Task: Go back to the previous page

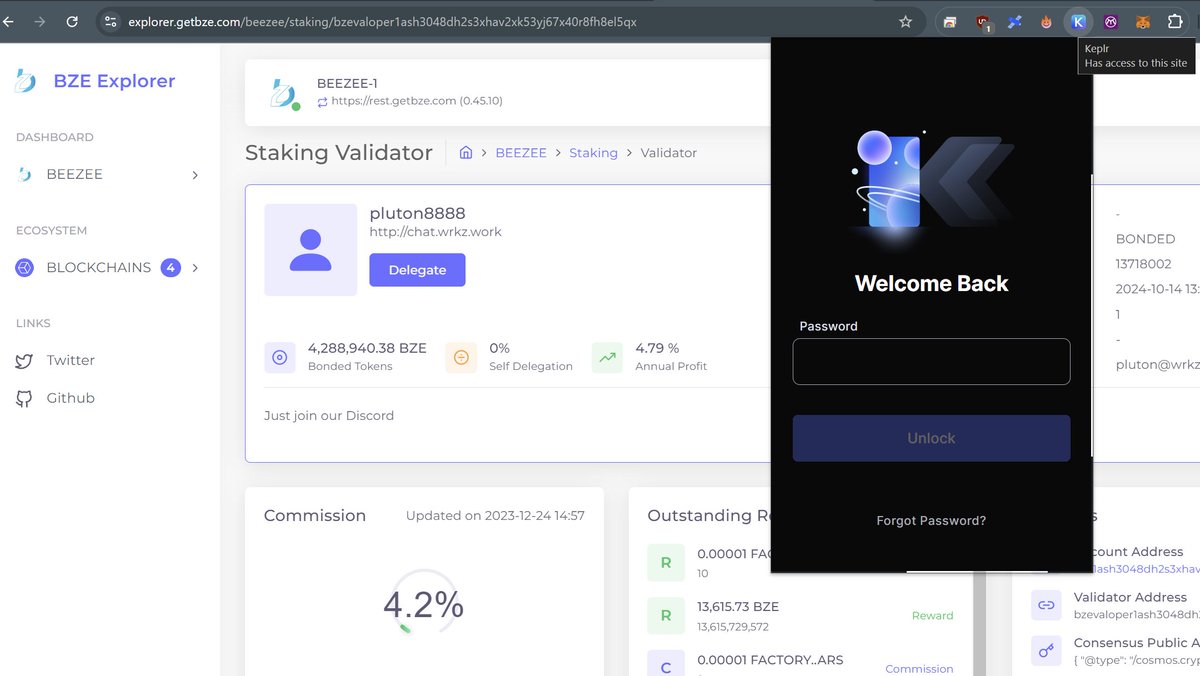Action: [x=8, y=21]
